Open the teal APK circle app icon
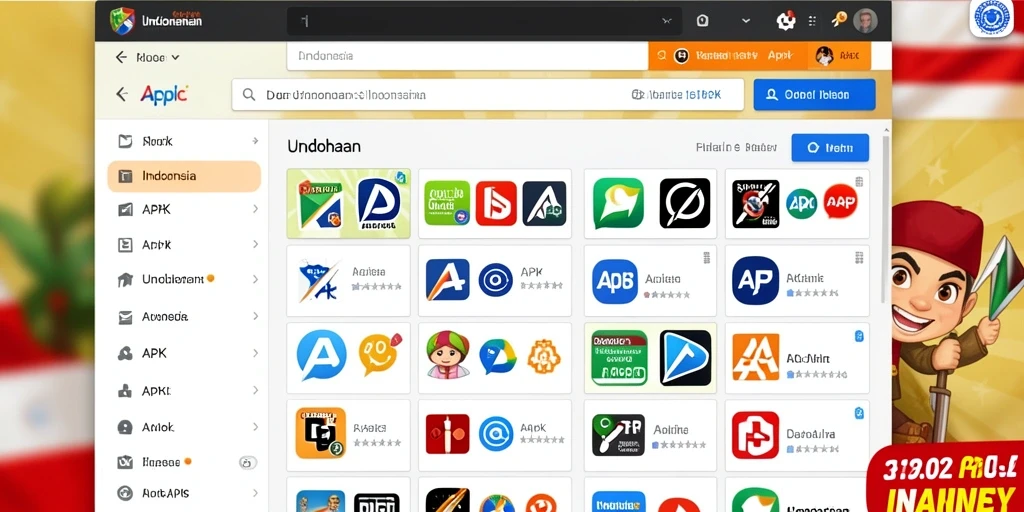1024x512 pixels. (x=801, y=203)
